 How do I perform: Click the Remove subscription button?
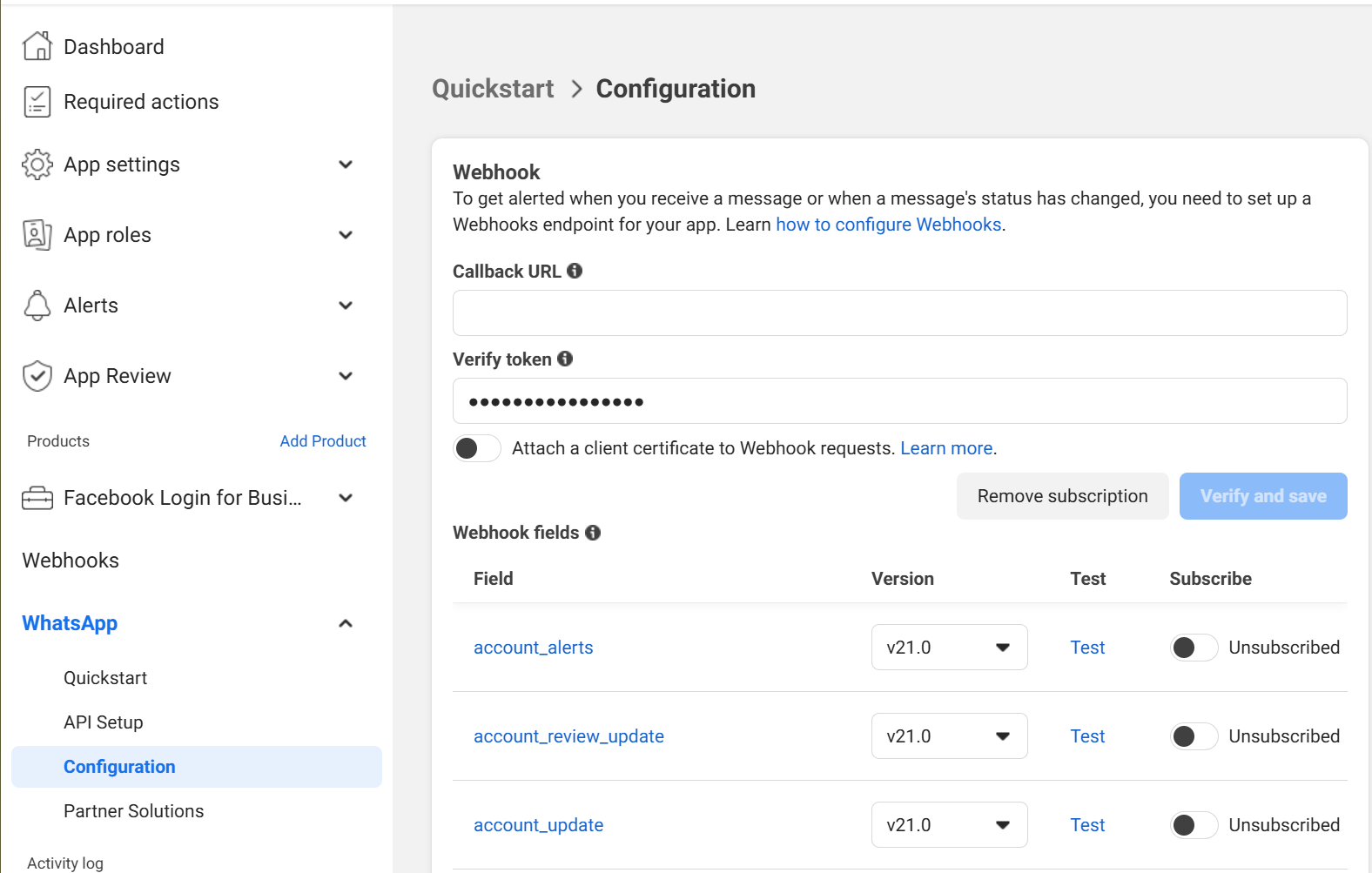point(1062,496)
